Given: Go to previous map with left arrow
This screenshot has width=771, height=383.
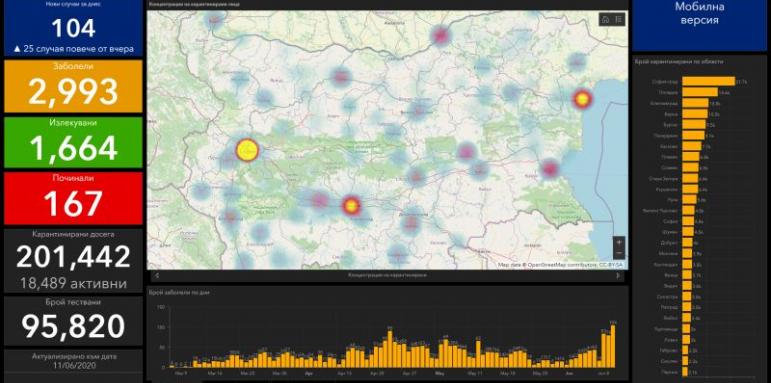Looking at the screenshot, I should (157, 275).
